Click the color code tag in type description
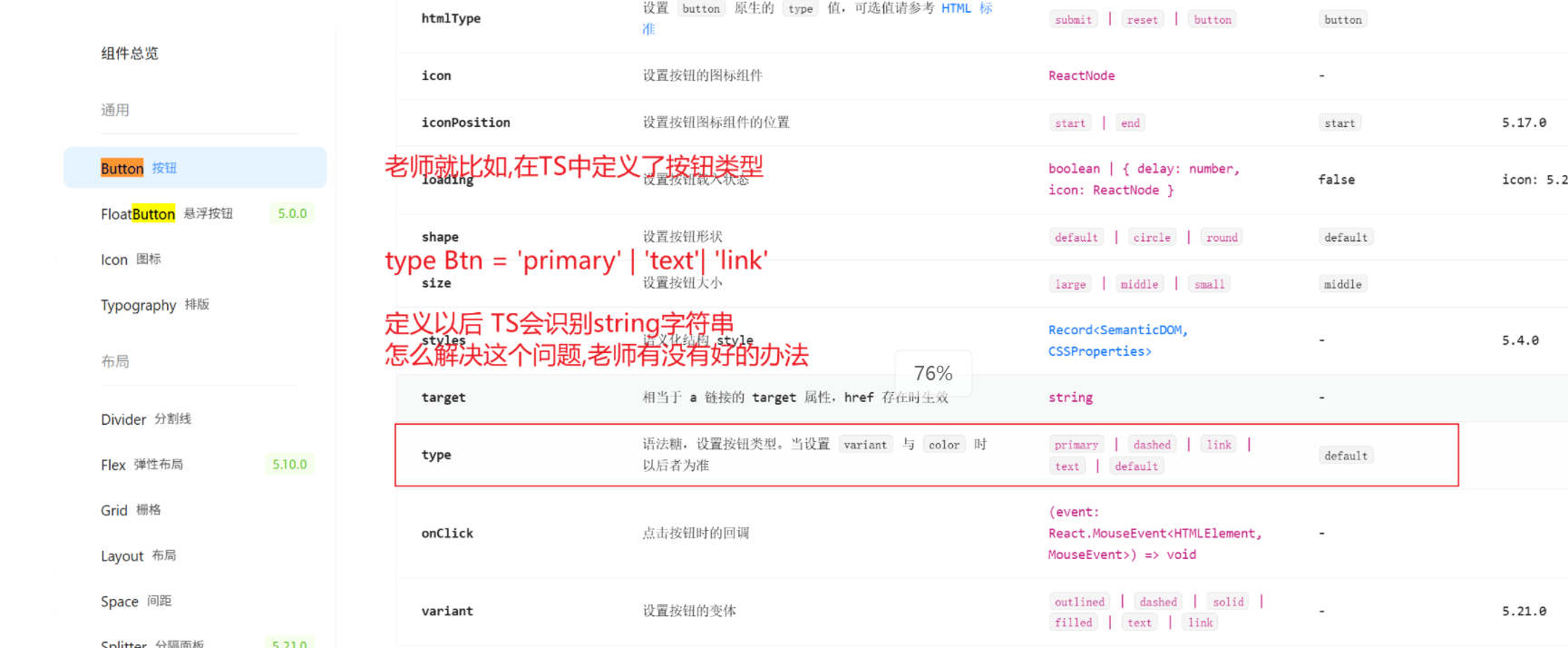Screen dimensions: 1568x648 click(x=944, y=445)
